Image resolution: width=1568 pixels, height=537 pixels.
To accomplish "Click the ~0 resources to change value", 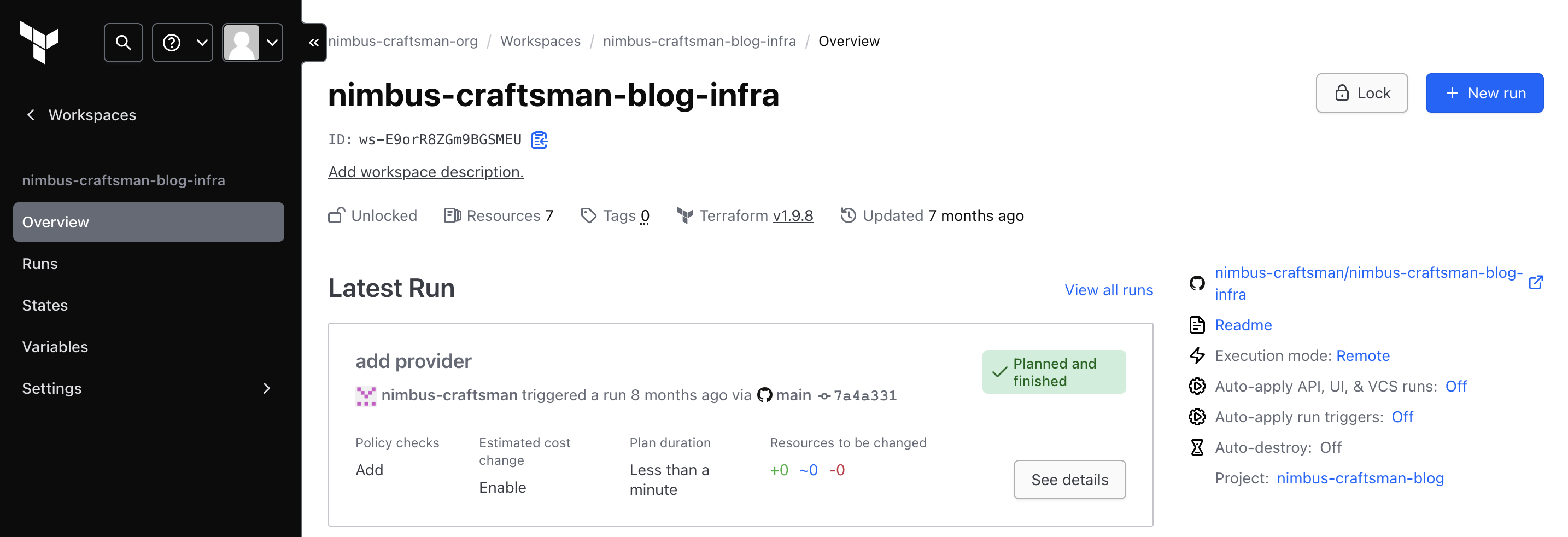I will click(x=809, y=471).
